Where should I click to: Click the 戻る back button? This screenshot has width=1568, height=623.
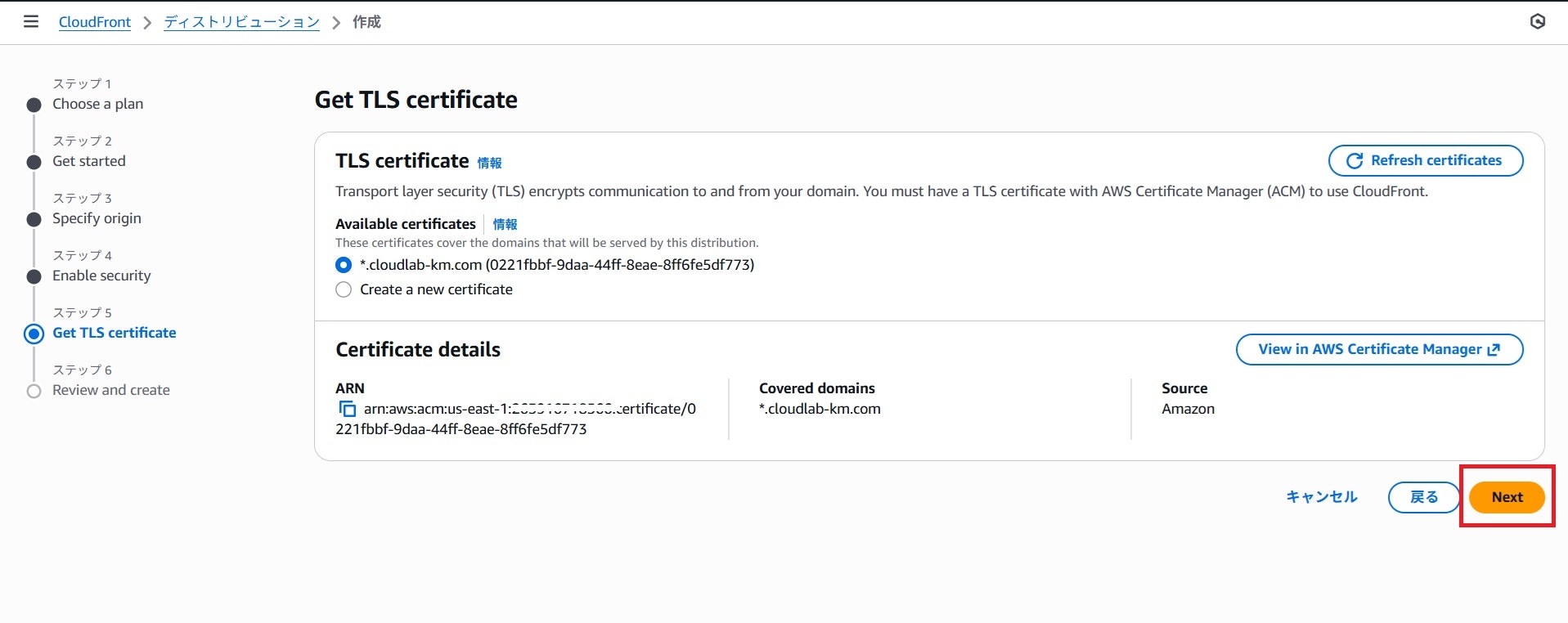point(1424,497)
